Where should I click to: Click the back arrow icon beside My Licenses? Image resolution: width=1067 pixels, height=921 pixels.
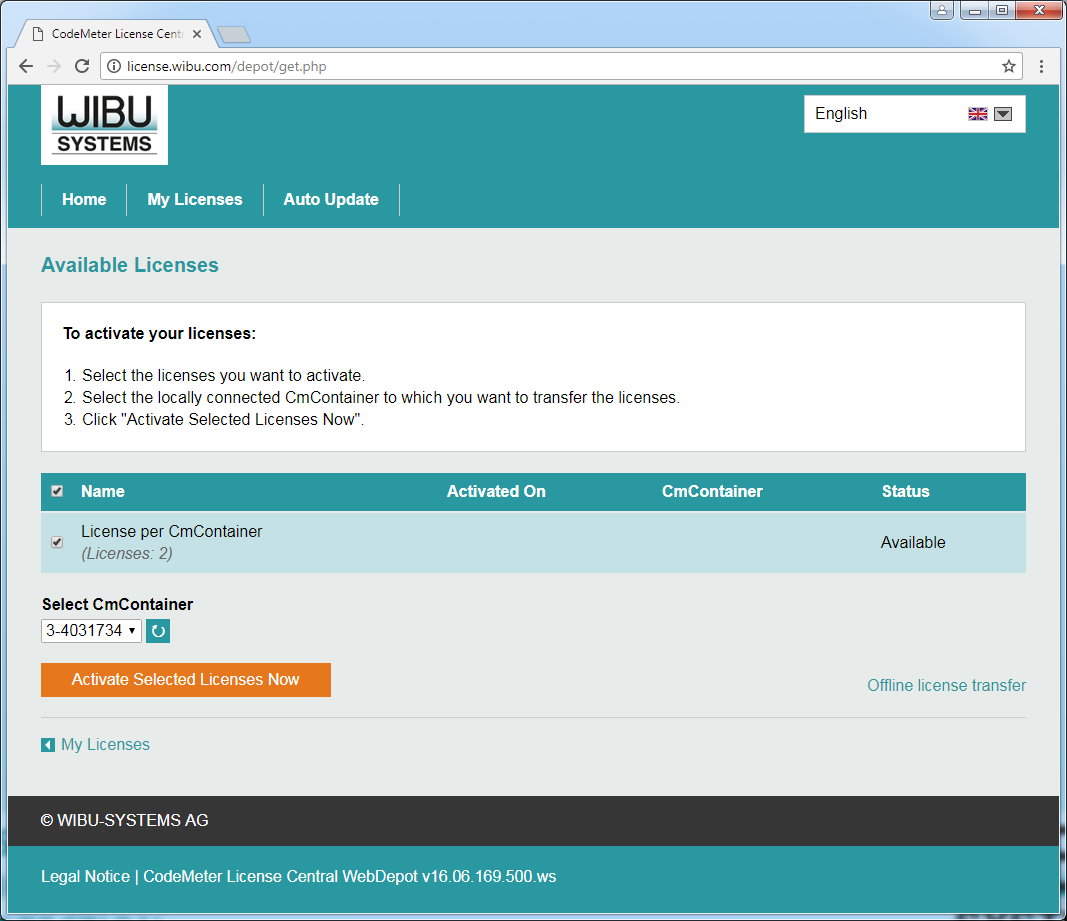pyautogui.click(x=48, y=745)
